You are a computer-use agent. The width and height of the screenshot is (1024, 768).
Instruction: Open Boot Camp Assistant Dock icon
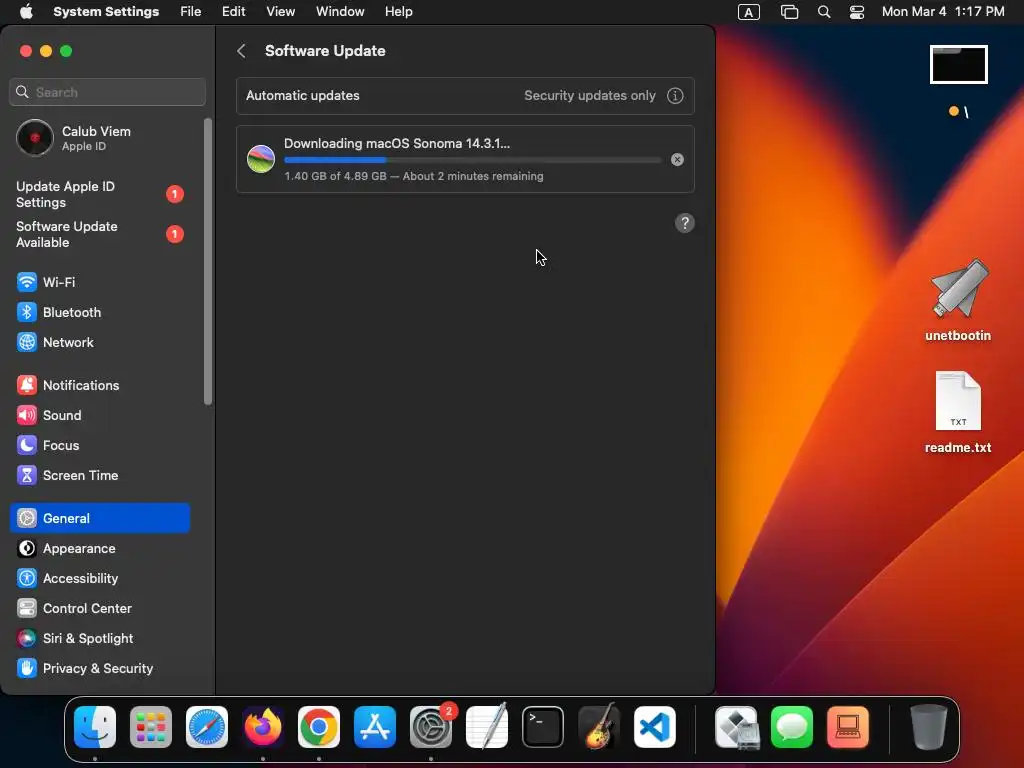pos(737,727)
